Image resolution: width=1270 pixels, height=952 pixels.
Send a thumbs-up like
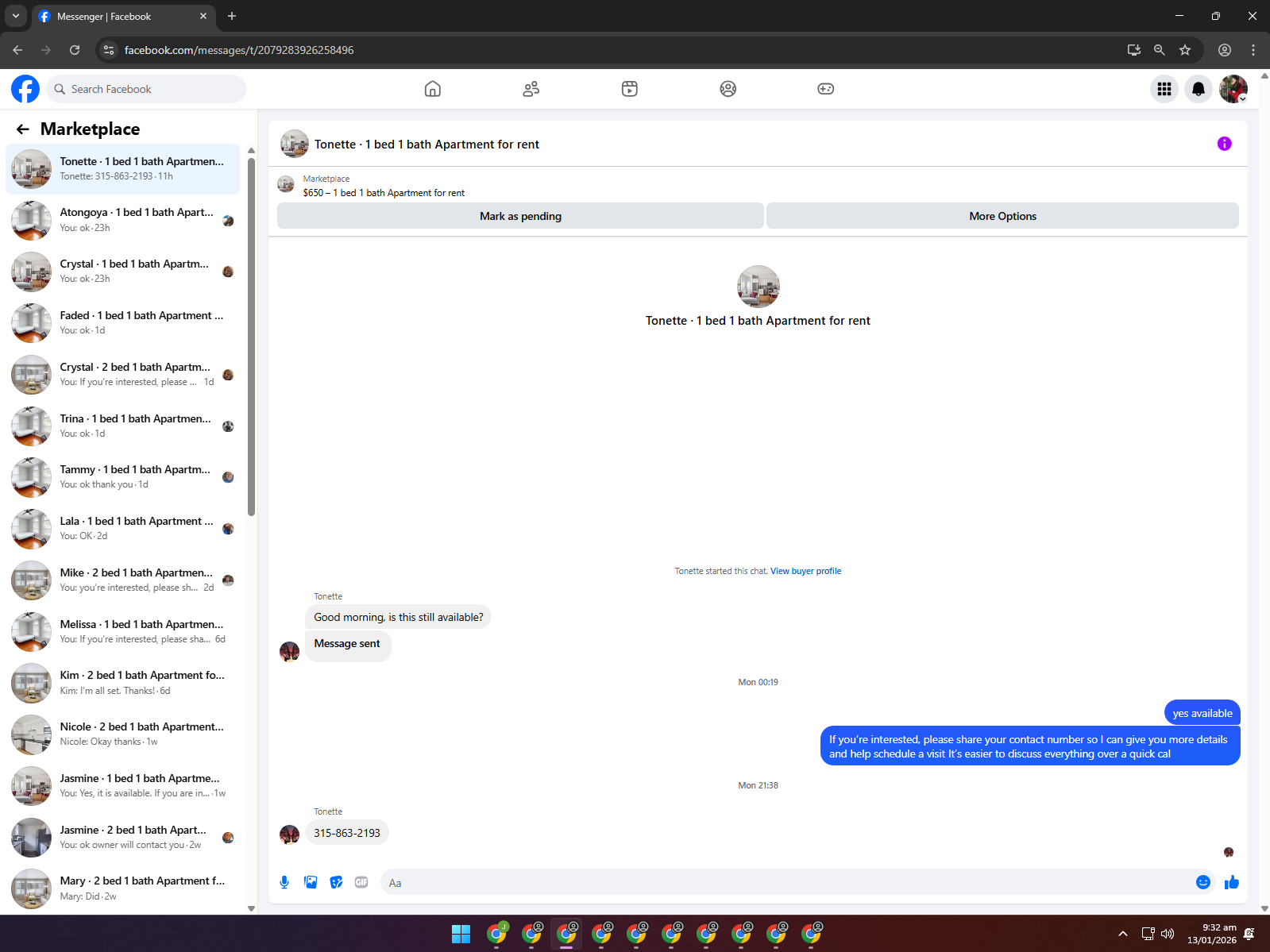(1232, 882)
